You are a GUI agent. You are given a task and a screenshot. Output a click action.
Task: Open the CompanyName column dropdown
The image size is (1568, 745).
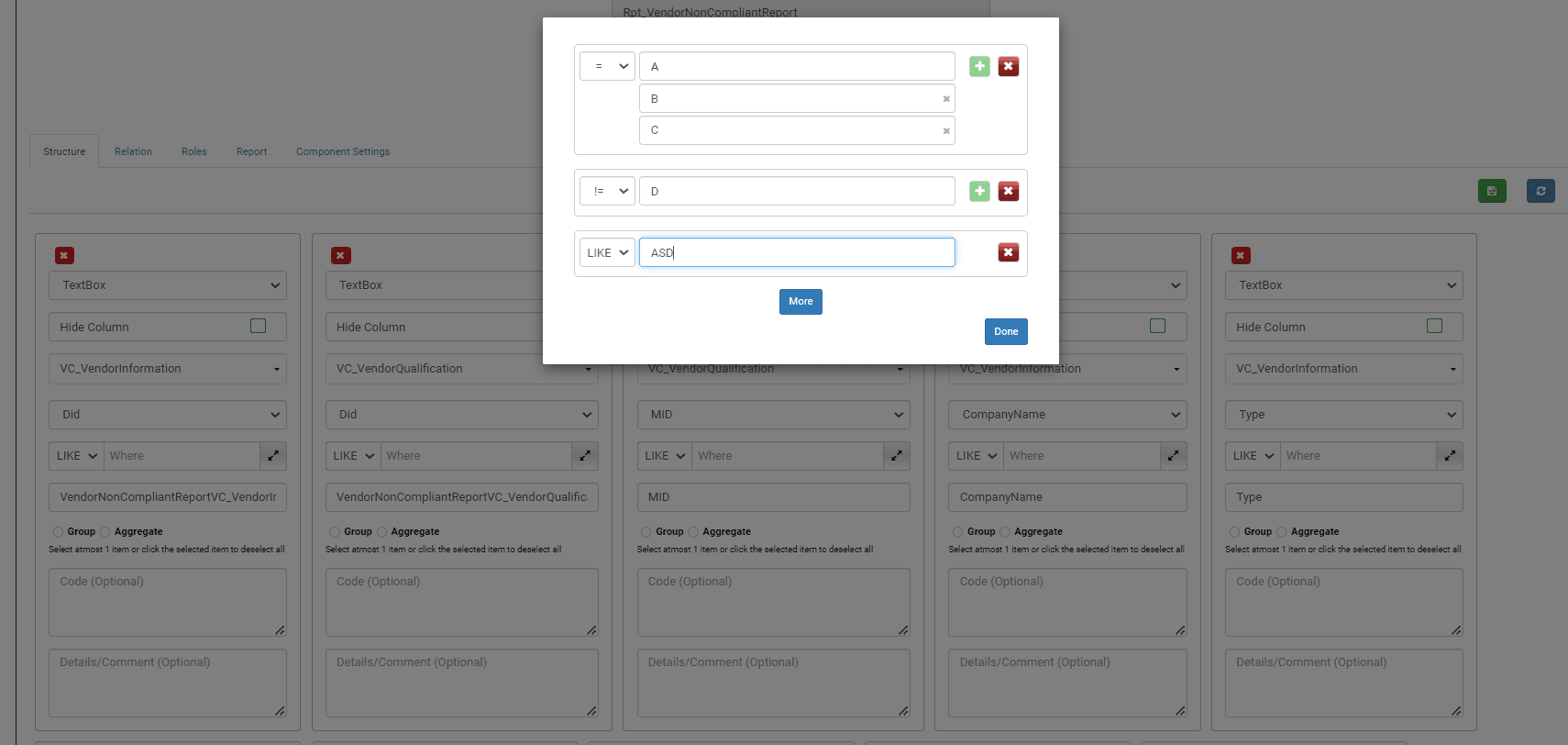click(1067, 415)
